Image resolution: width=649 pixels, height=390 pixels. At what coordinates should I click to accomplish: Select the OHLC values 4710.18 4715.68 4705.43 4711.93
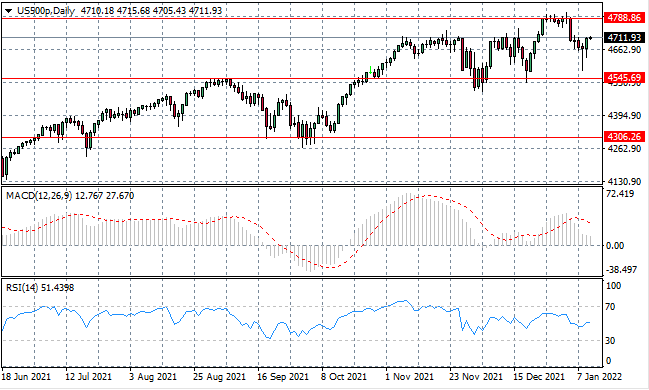coord(151,11)
